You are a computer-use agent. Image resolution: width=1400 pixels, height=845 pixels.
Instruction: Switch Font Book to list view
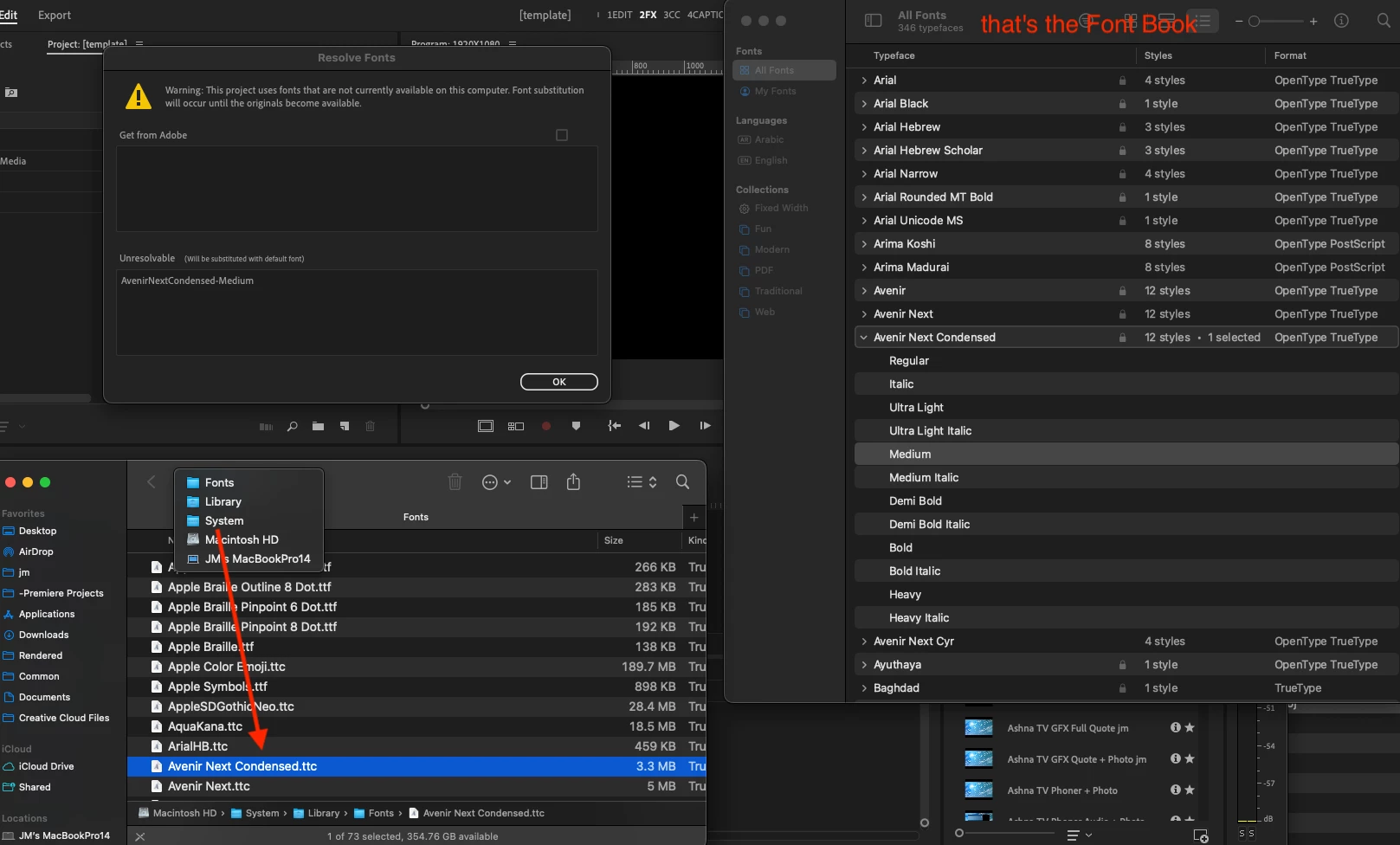(1203, 21)
